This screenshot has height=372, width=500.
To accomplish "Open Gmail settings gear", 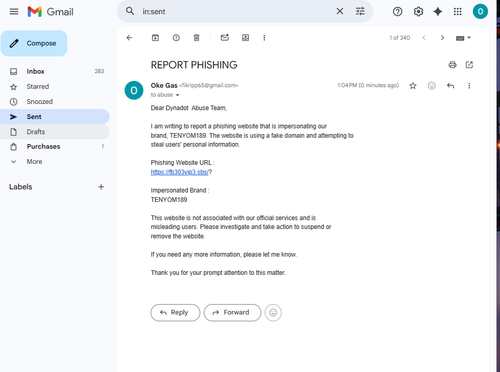I will tap(418, 12).
